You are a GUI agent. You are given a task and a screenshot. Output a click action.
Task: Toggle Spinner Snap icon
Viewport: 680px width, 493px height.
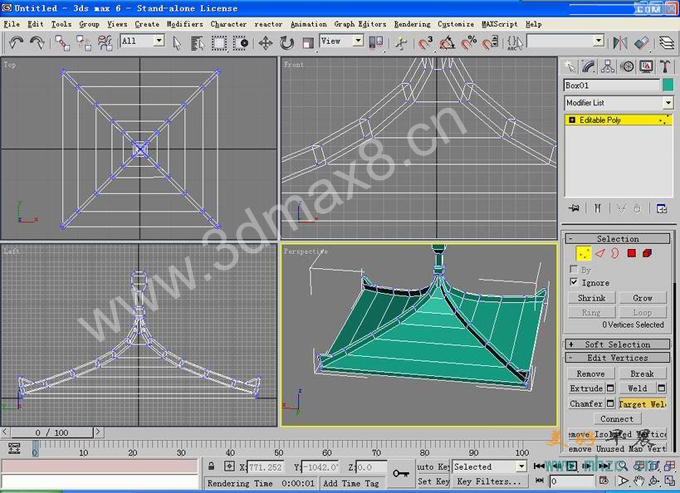click(x=490, y=43)
